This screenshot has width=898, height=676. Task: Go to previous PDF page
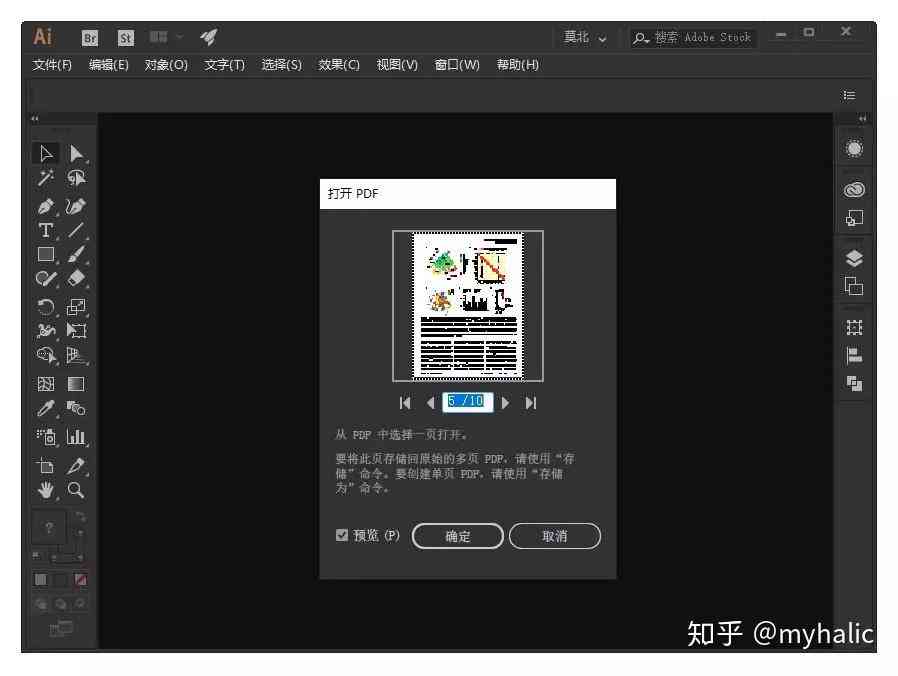click(x=431, y=403)
